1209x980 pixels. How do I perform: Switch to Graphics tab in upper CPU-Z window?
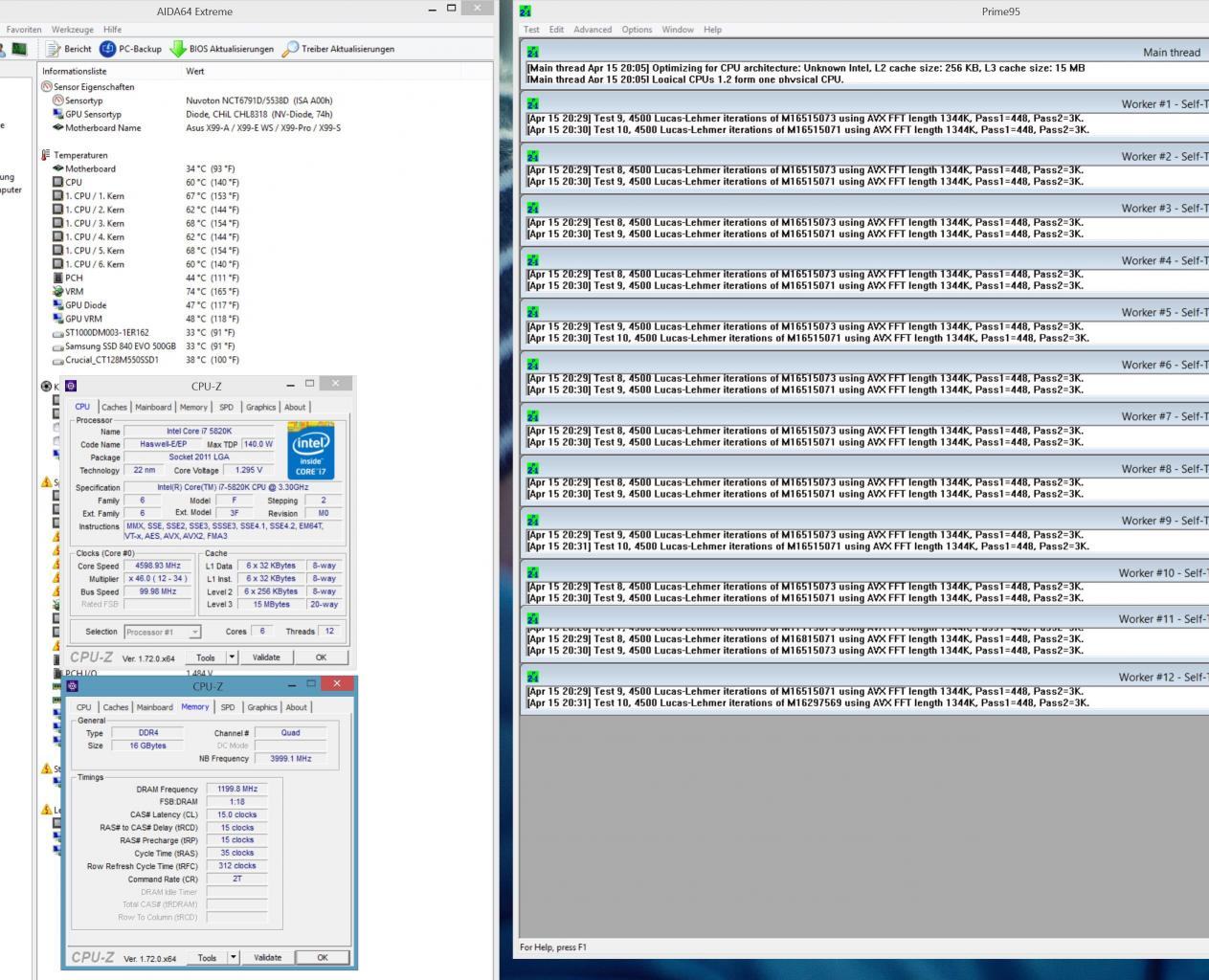pos(260,407)
